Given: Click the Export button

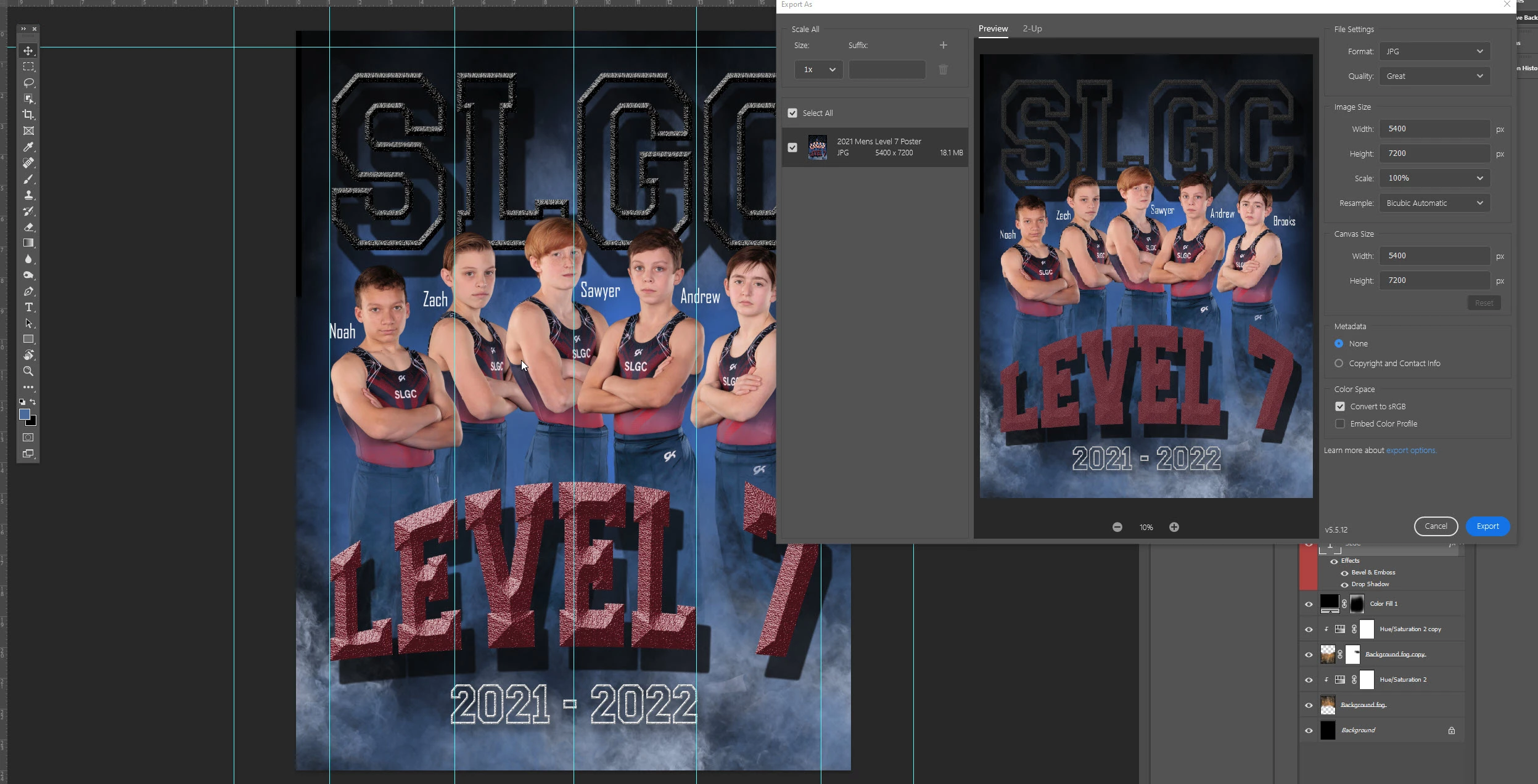Looking at the screenshot, I should click(x=1487, y=526).
